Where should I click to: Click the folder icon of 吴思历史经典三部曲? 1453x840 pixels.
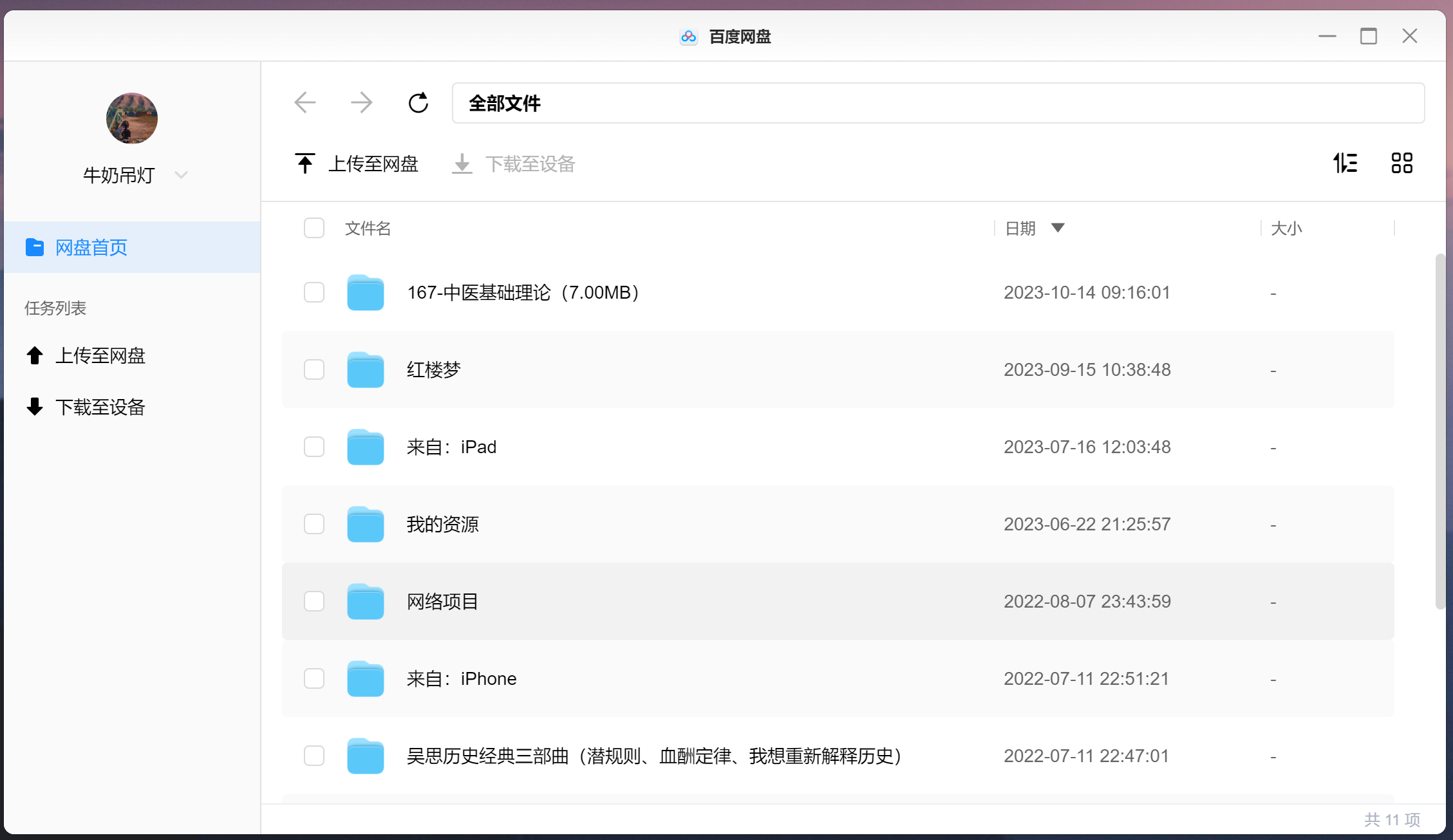click(x=366, y=756)
